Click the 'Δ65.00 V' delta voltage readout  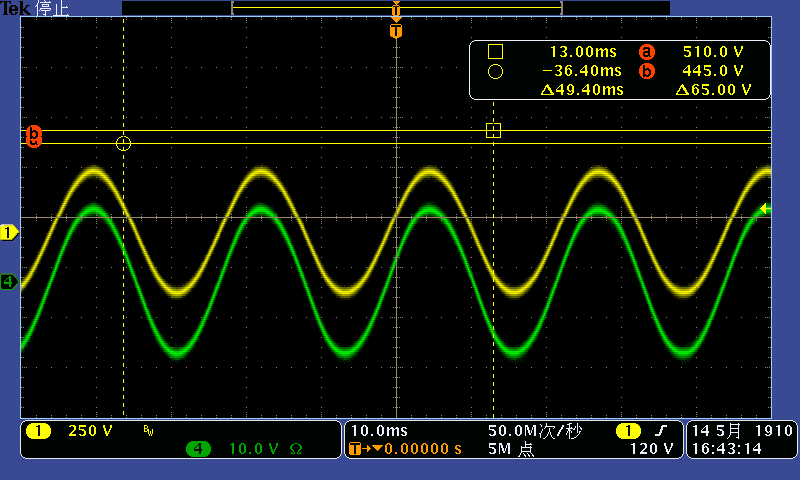click(714, 90)
